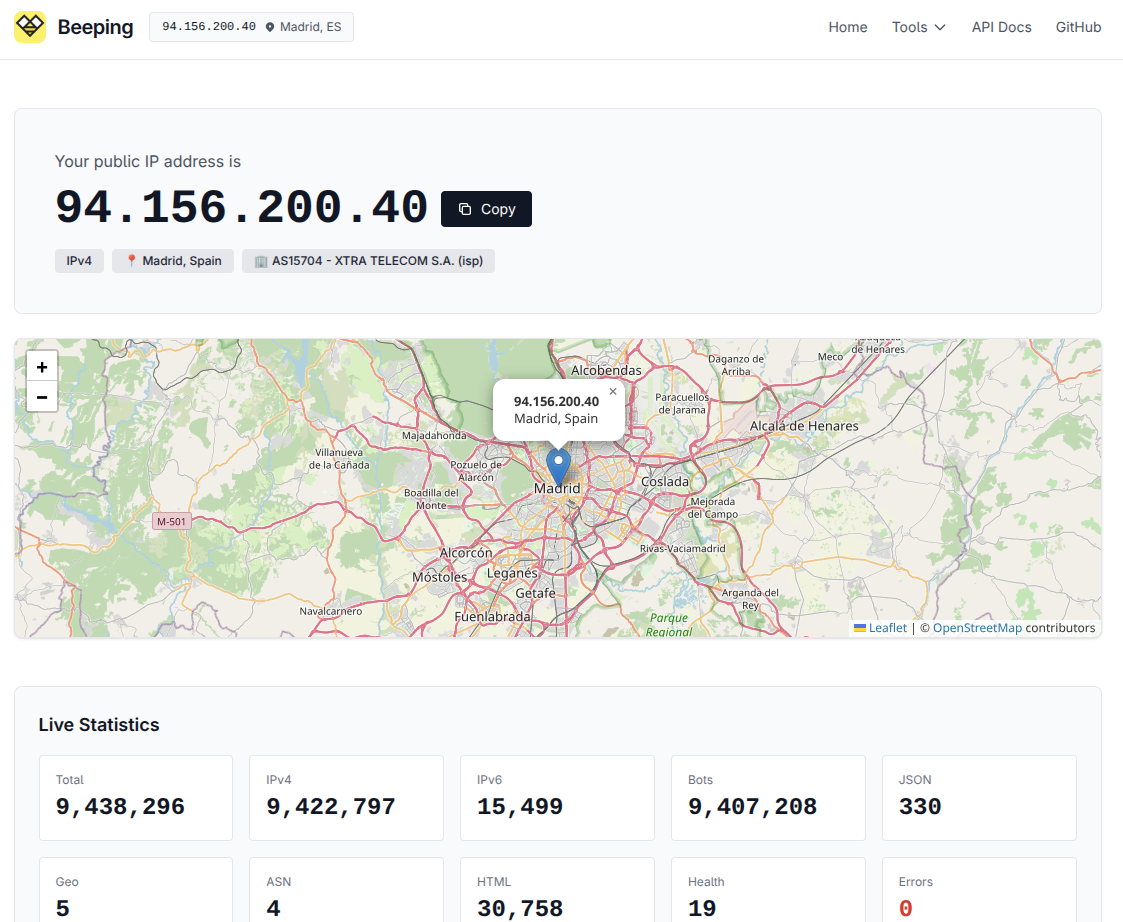Follow the OpenStreetMap attribution link
1123x922 pixels.
click(976, 627)
